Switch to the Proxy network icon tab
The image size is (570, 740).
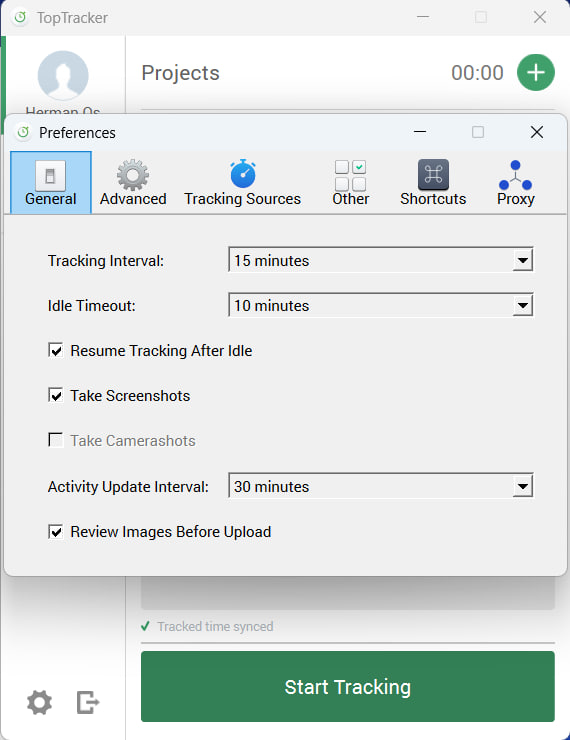pyautogui.click(x=515, y=183)
